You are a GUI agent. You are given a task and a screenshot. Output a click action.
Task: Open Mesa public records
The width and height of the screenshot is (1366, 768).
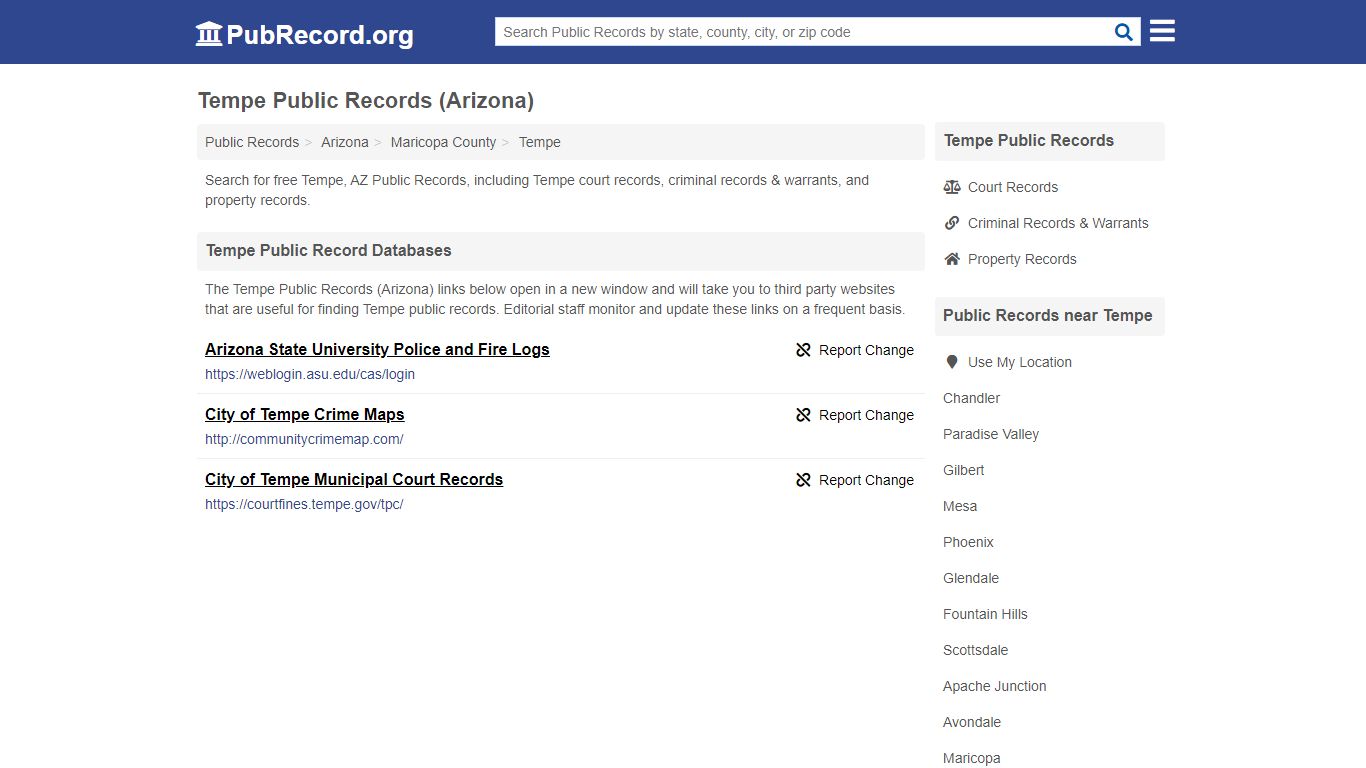point(960,506)
